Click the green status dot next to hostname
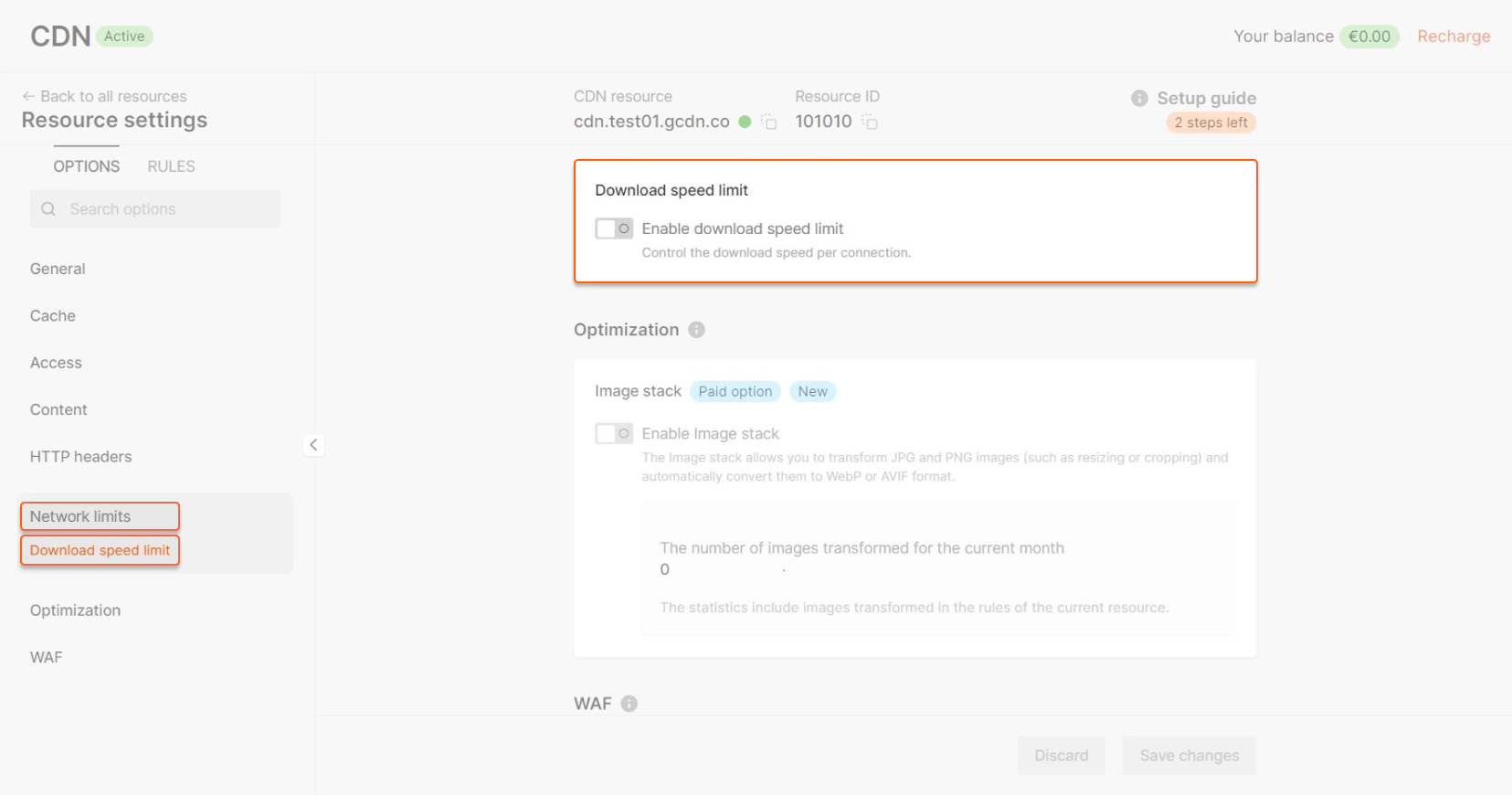This screenshot has width=1512, height=795. [x=745, y=121]
